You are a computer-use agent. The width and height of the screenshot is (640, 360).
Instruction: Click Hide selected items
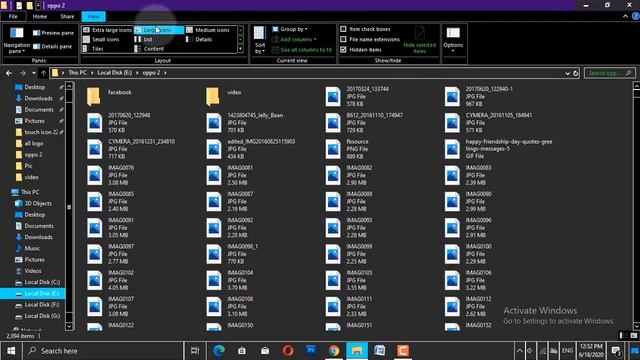click(x=420, y=40)
